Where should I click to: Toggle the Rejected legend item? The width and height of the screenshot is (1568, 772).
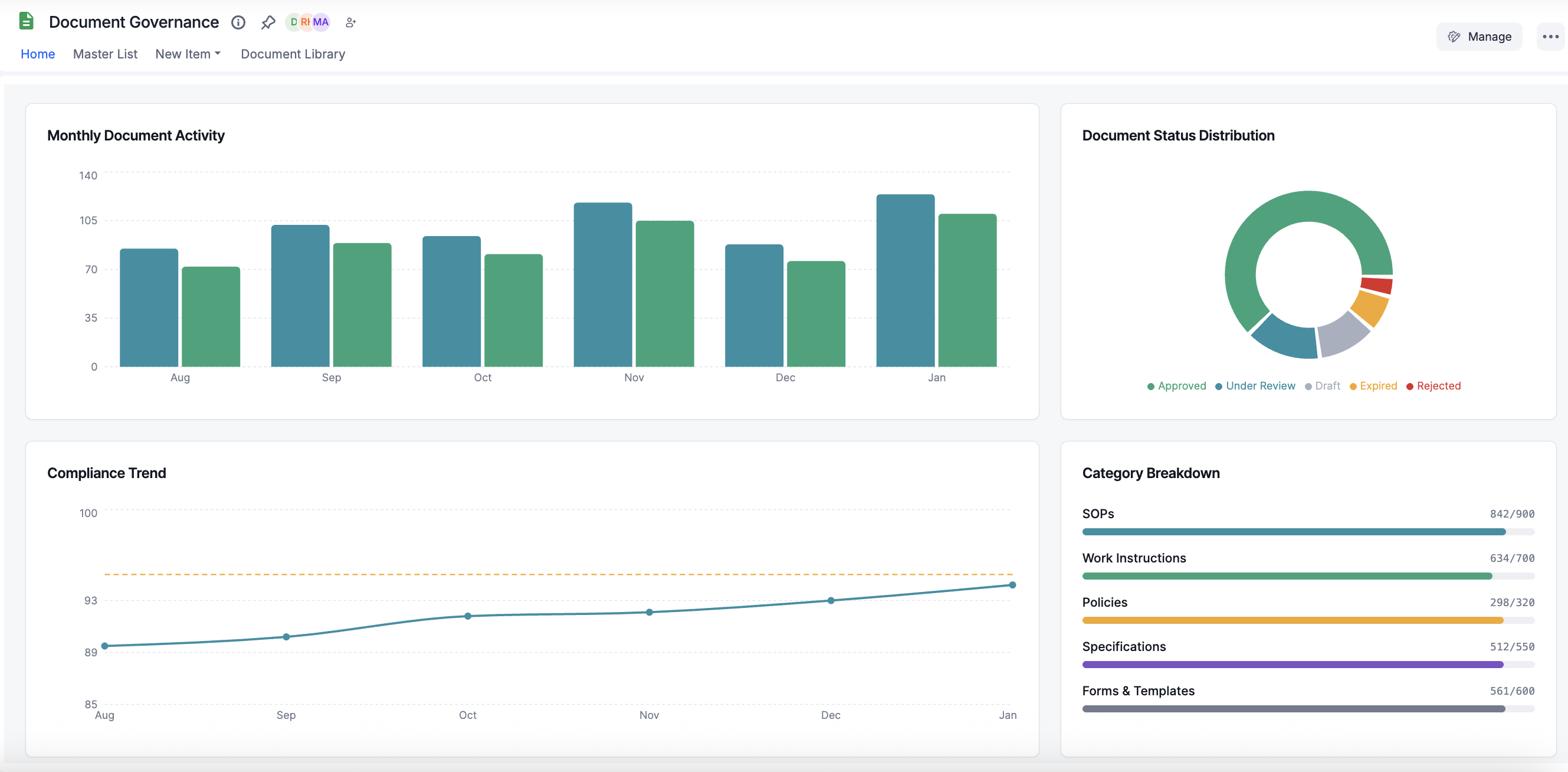[1433, 386]
